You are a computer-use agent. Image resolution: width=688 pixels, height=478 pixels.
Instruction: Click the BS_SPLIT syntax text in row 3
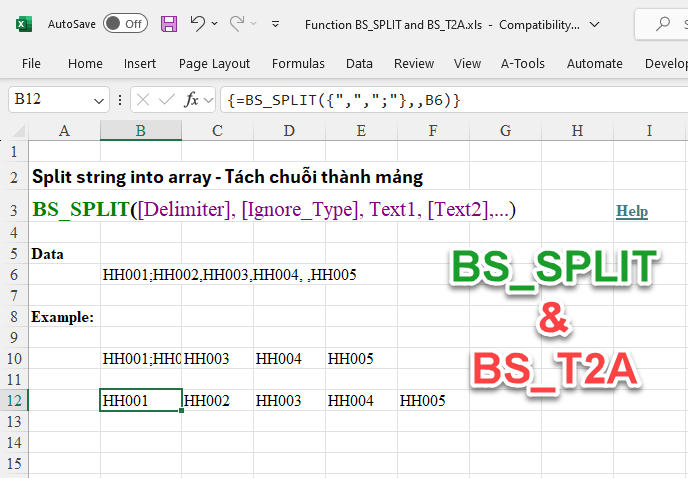click(x=274, y=209)
